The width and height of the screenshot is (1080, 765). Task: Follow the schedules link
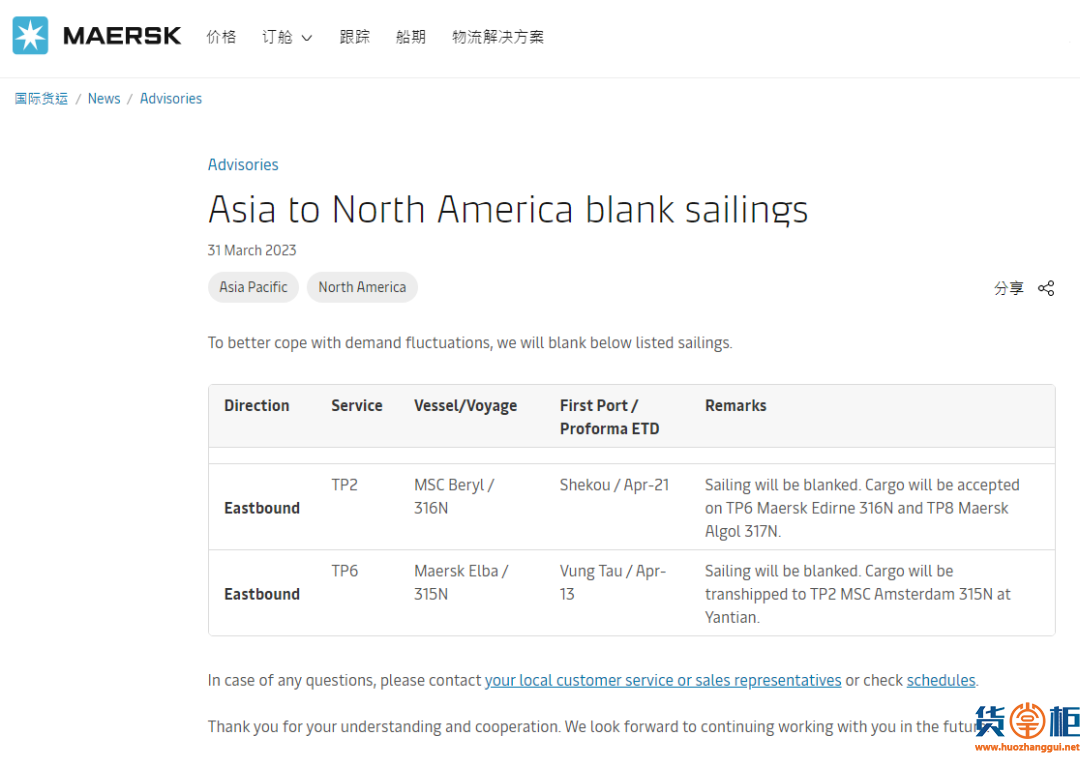[x=940, y=680]
